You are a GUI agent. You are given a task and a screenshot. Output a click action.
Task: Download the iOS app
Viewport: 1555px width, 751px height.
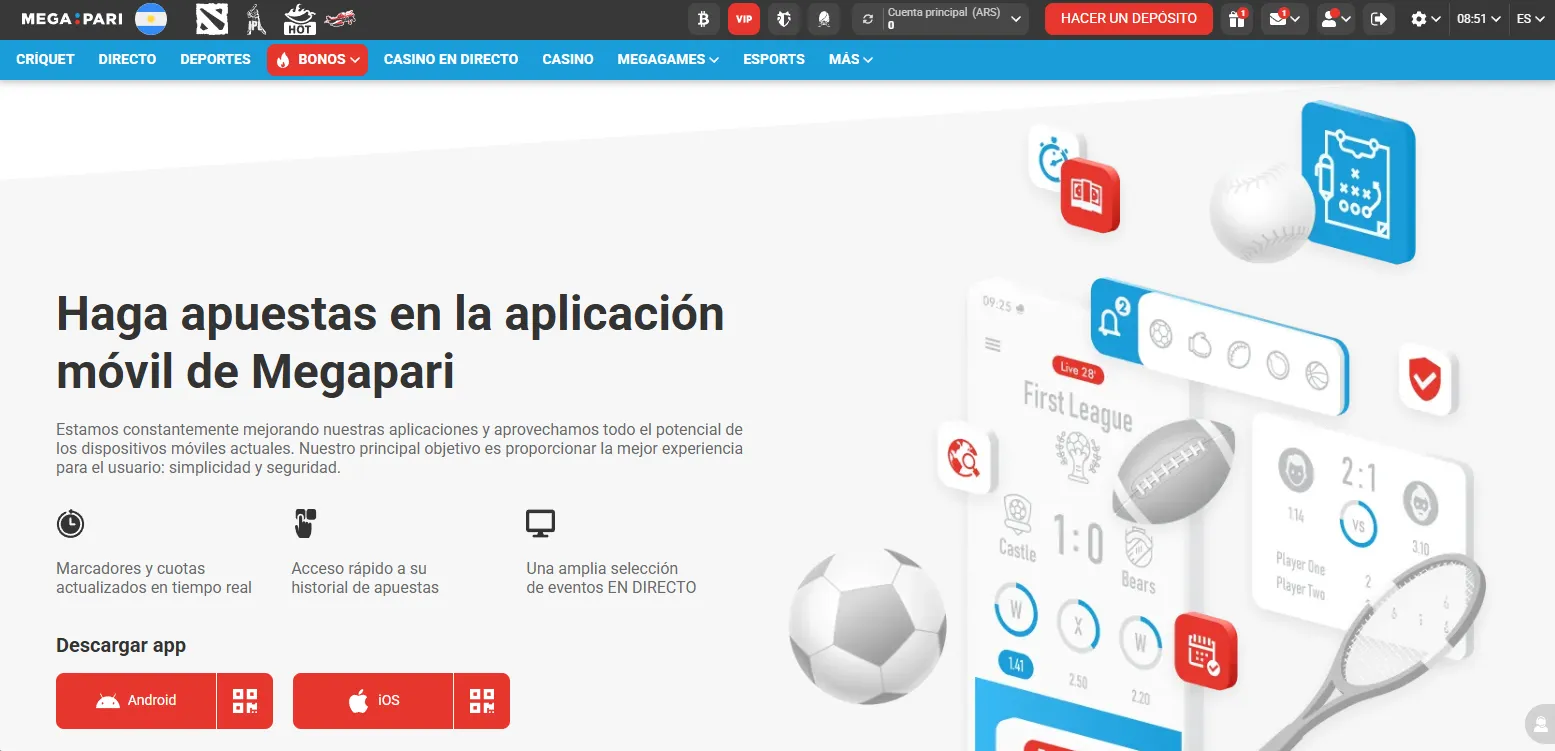coord(373,701)
